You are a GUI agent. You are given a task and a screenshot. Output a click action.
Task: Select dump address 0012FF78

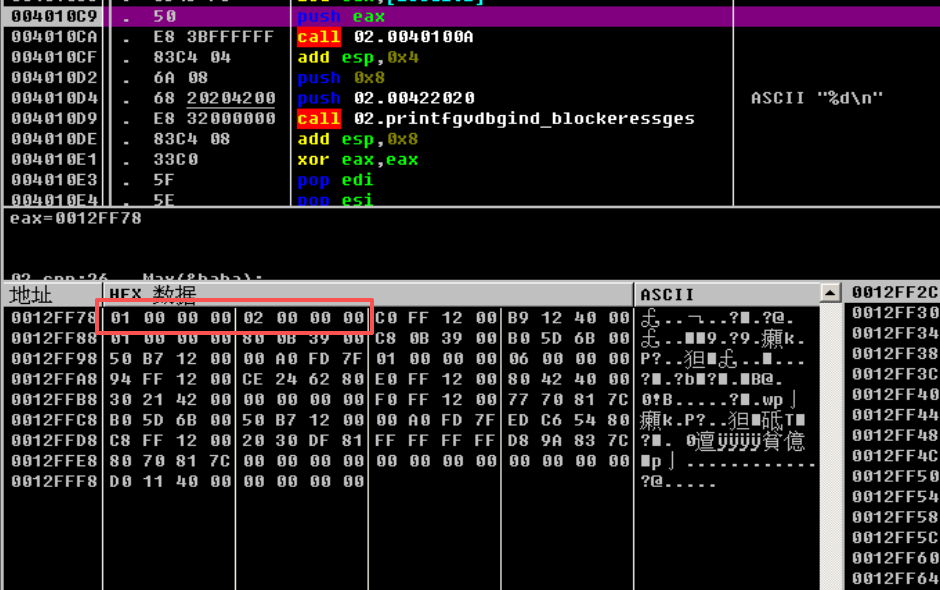tap(54, 318)
